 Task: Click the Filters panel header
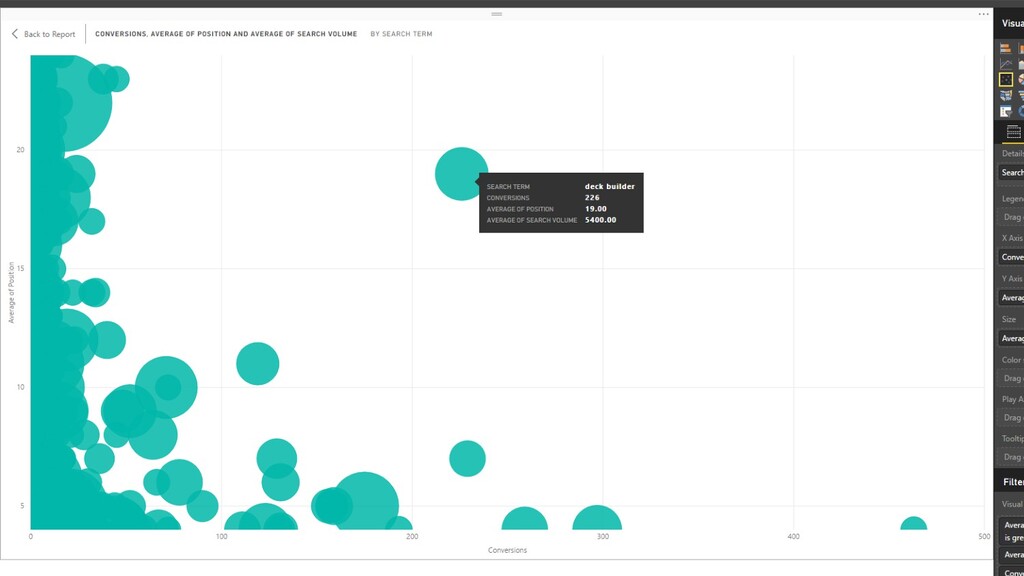coord(1009,482)
